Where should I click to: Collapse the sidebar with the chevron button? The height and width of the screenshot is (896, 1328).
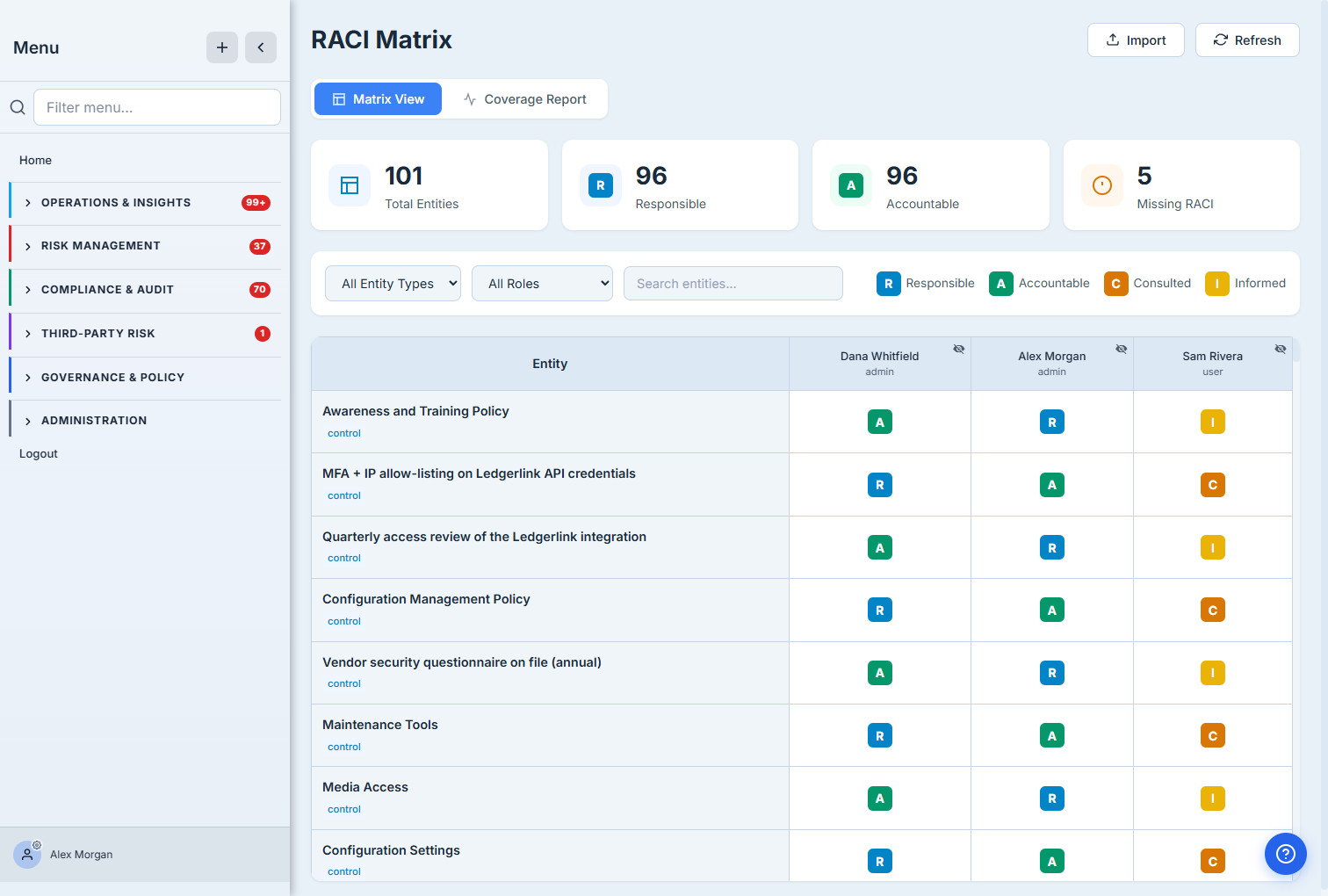tap(261, 47)
